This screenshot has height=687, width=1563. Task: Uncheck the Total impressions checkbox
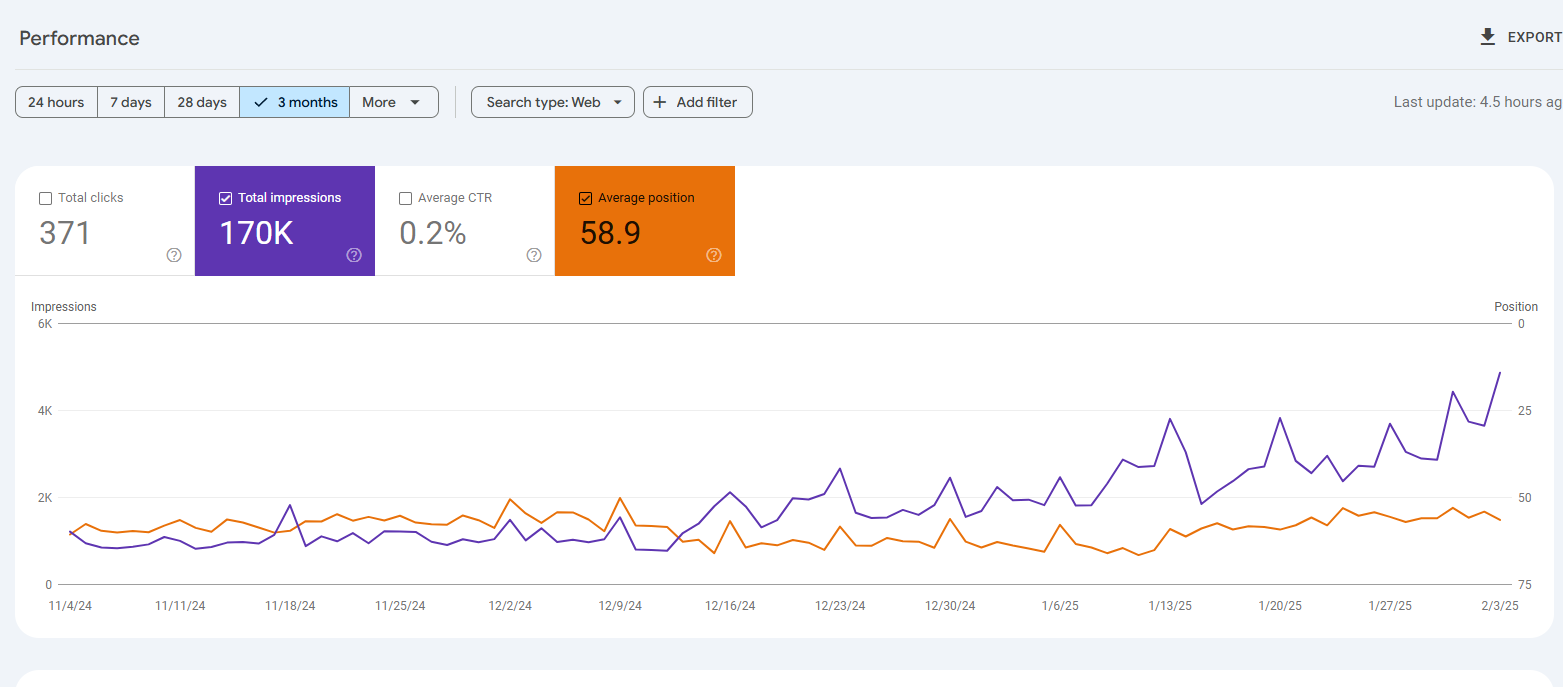click(x=225, y=198)
